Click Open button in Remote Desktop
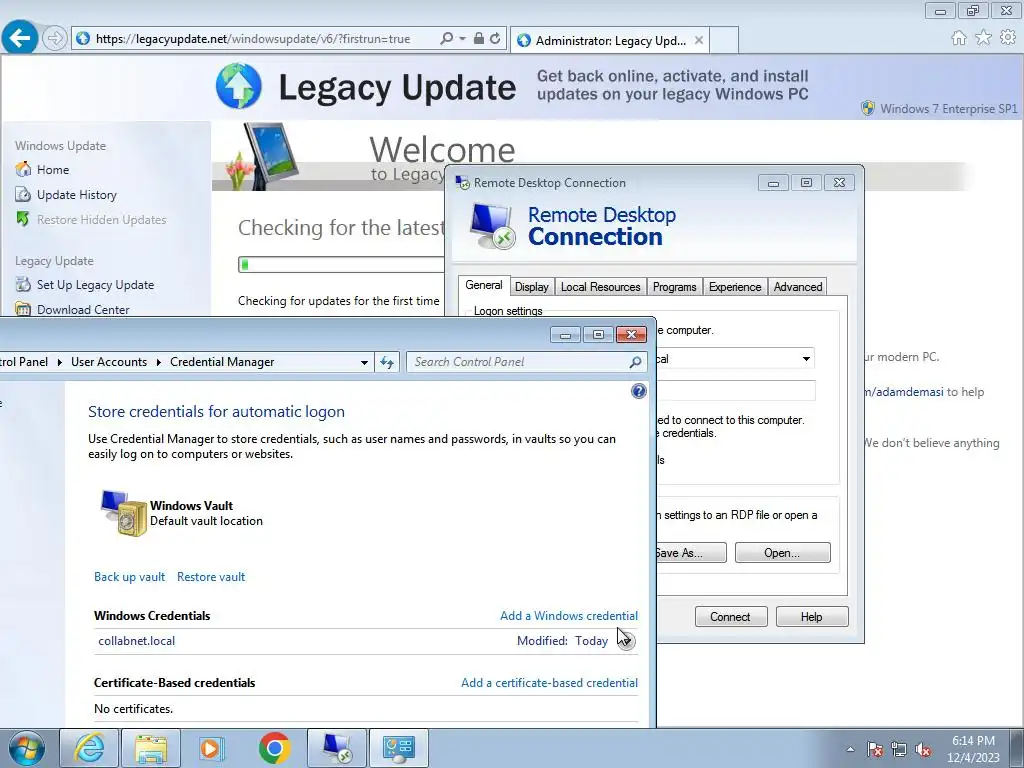 coord(782,552)
